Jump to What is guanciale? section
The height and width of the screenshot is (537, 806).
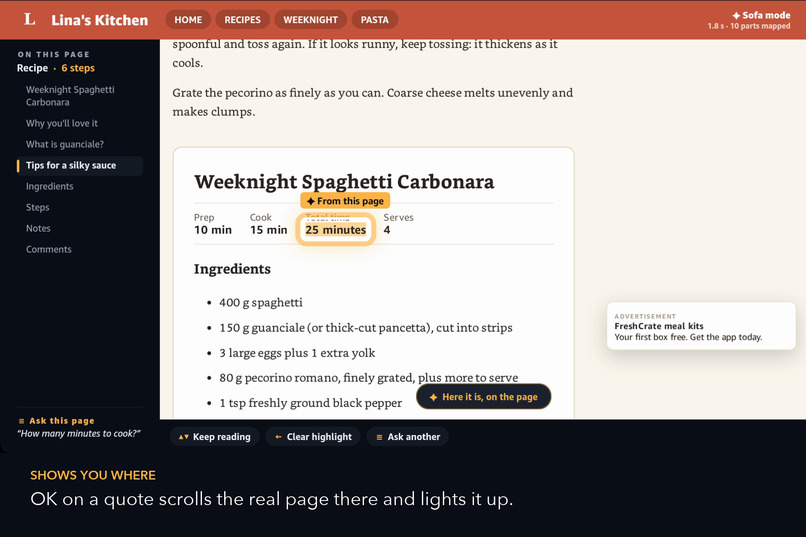tap(65, 144)
